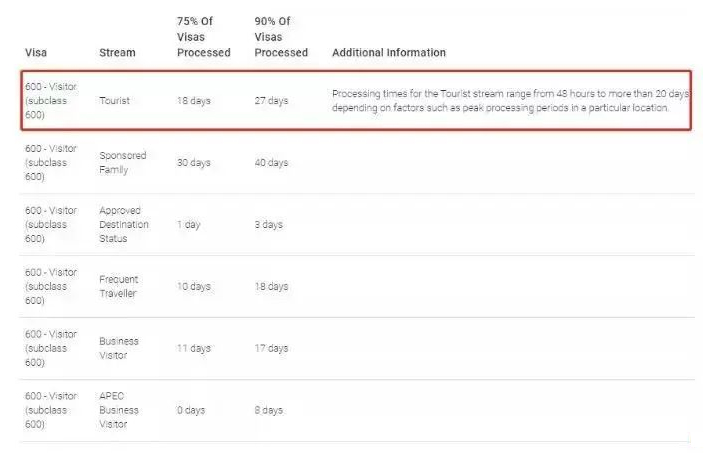Select the Sponsored Family 40 days value
This screenshot has height=453, width=710.
tap(271, 163)
